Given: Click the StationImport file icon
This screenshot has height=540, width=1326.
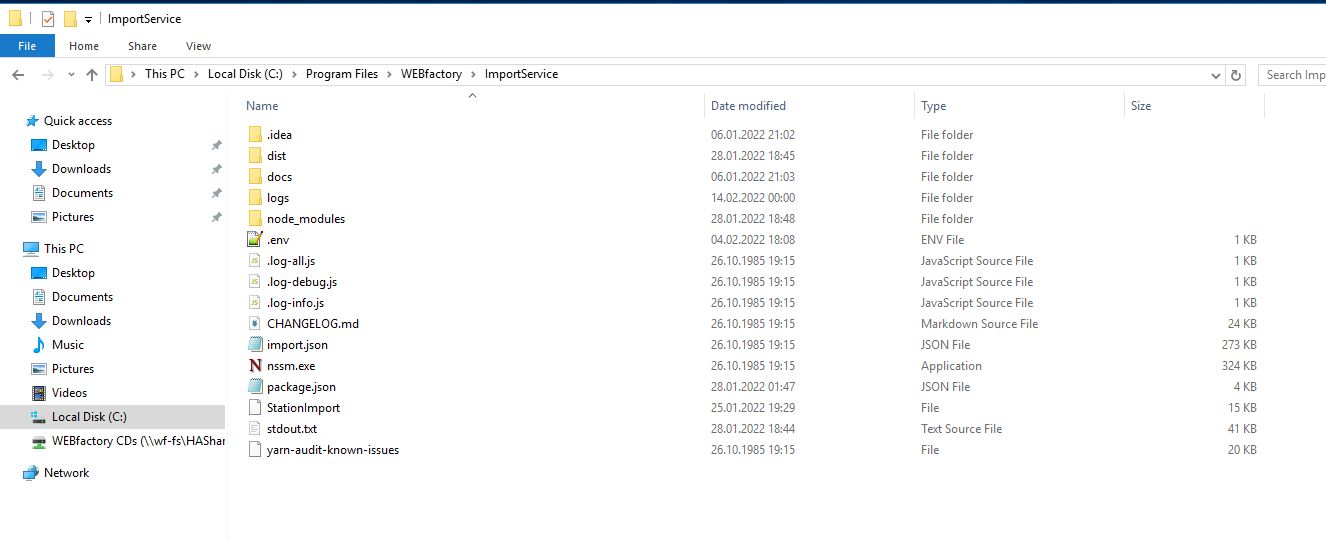Looking at the screenshot, I should [x=254, y=407].
